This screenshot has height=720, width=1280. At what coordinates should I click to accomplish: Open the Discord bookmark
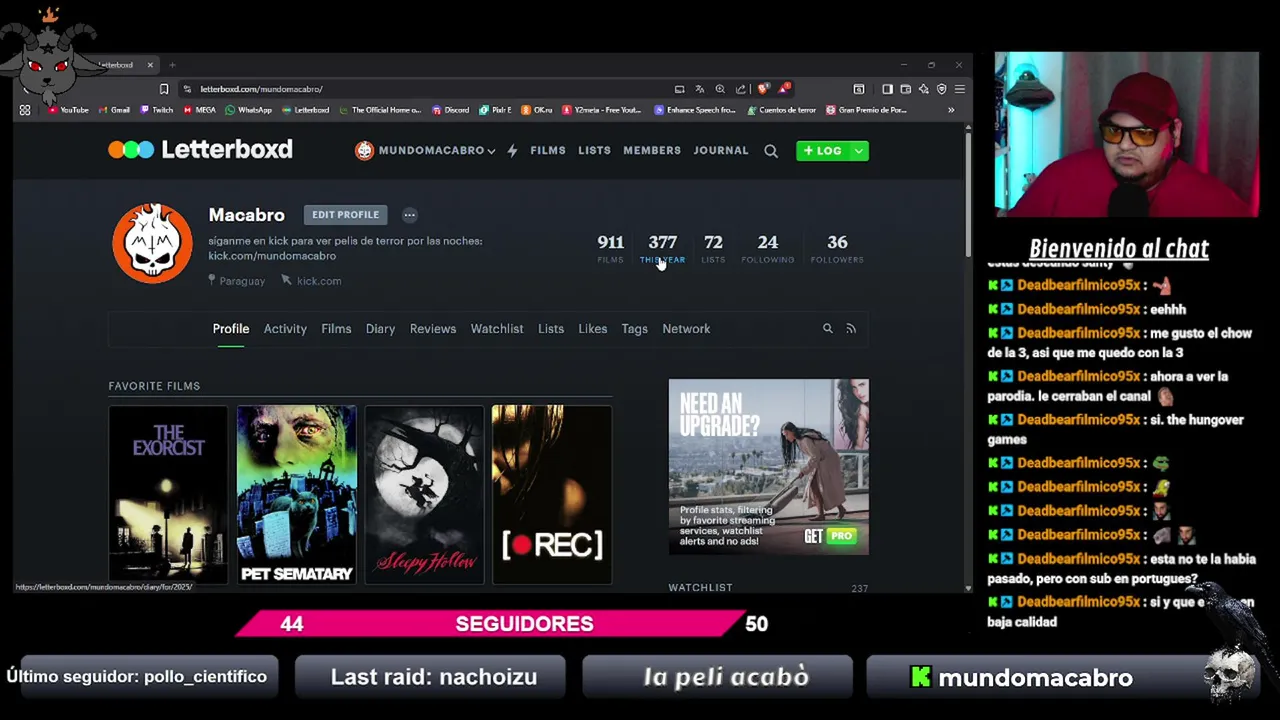point(451,110)
